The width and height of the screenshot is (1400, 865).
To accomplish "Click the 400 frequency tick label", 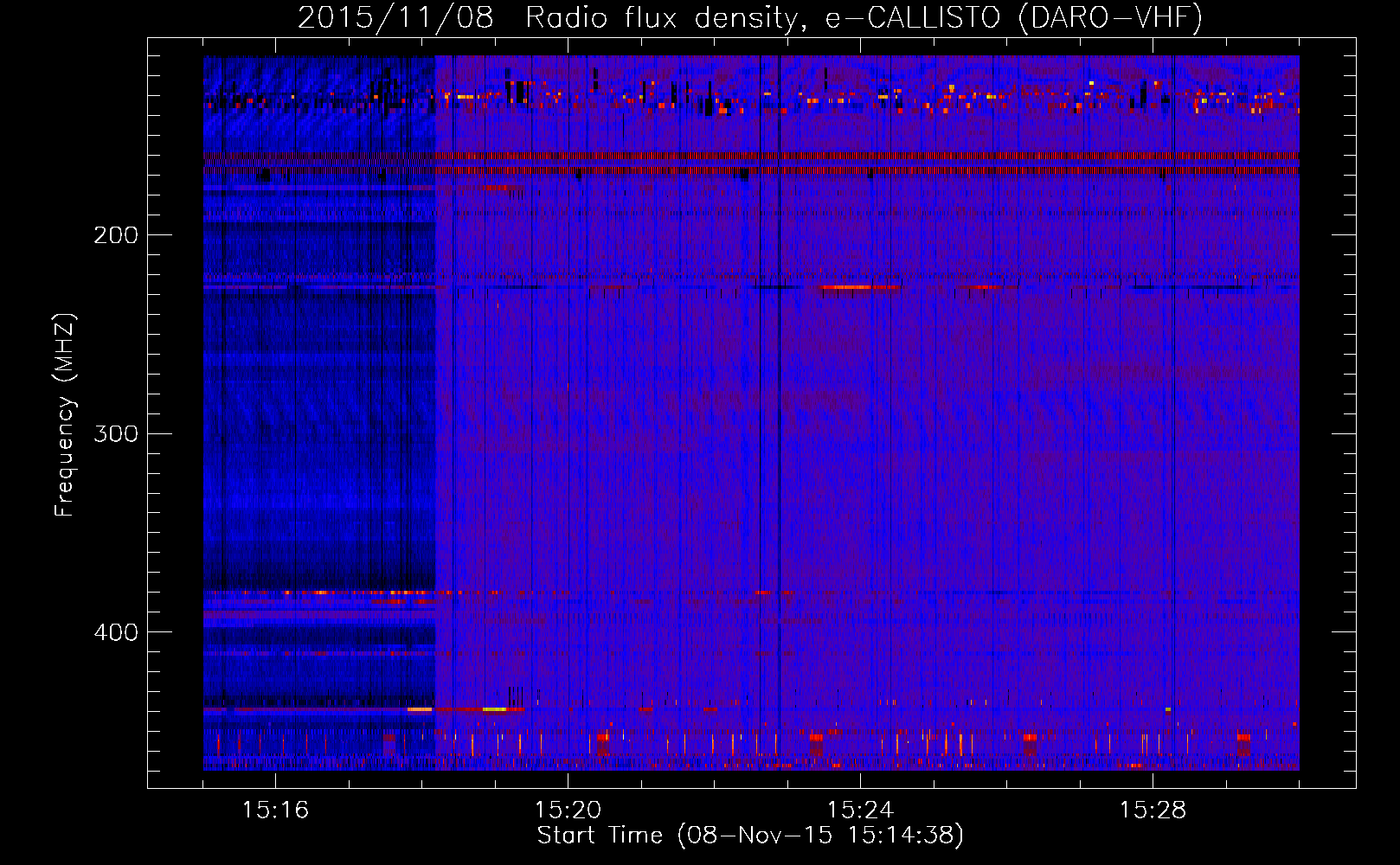I will click(116, 632).
